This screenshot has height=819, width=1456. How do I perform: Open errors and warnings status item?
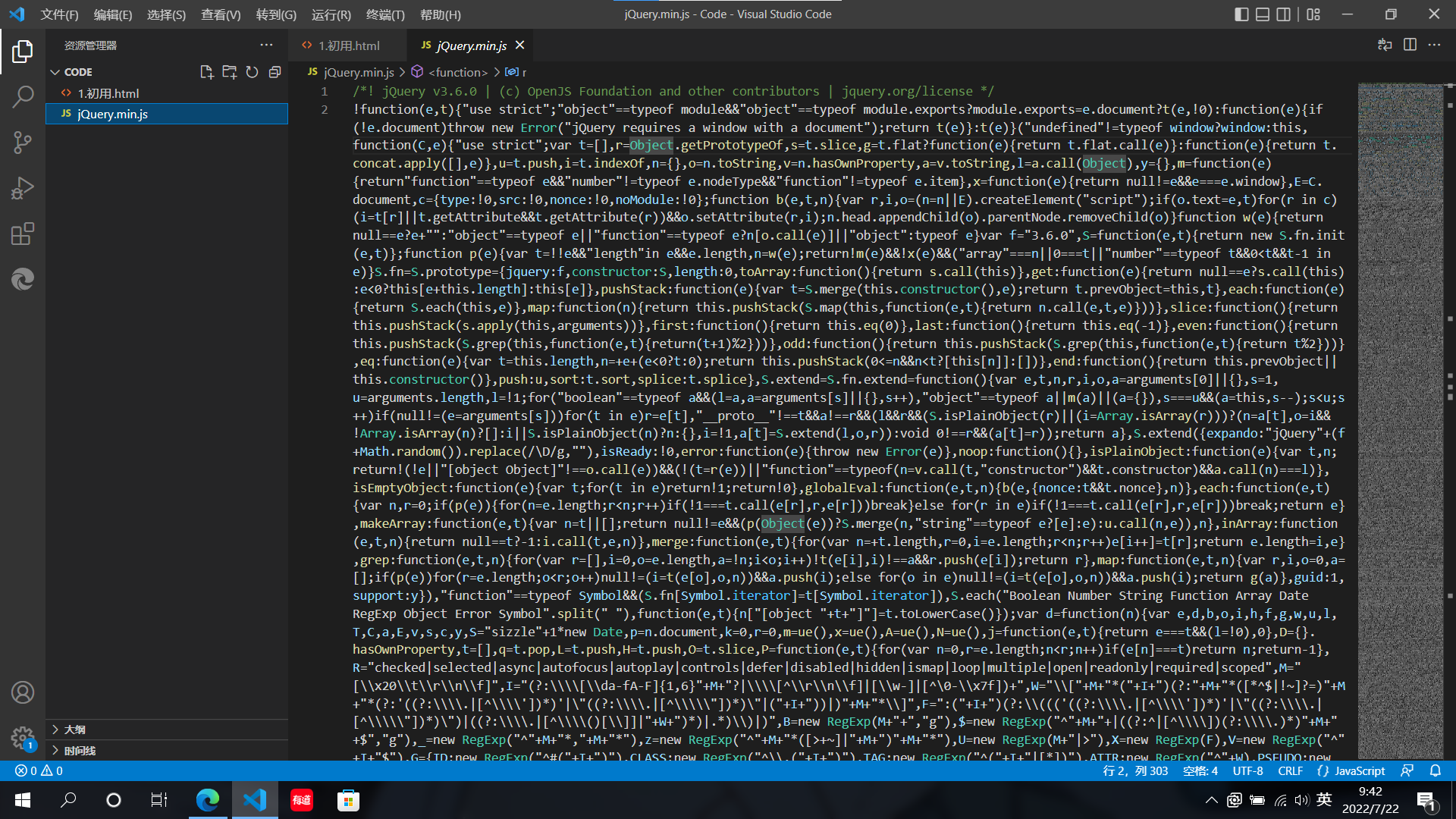coord(39,770)
